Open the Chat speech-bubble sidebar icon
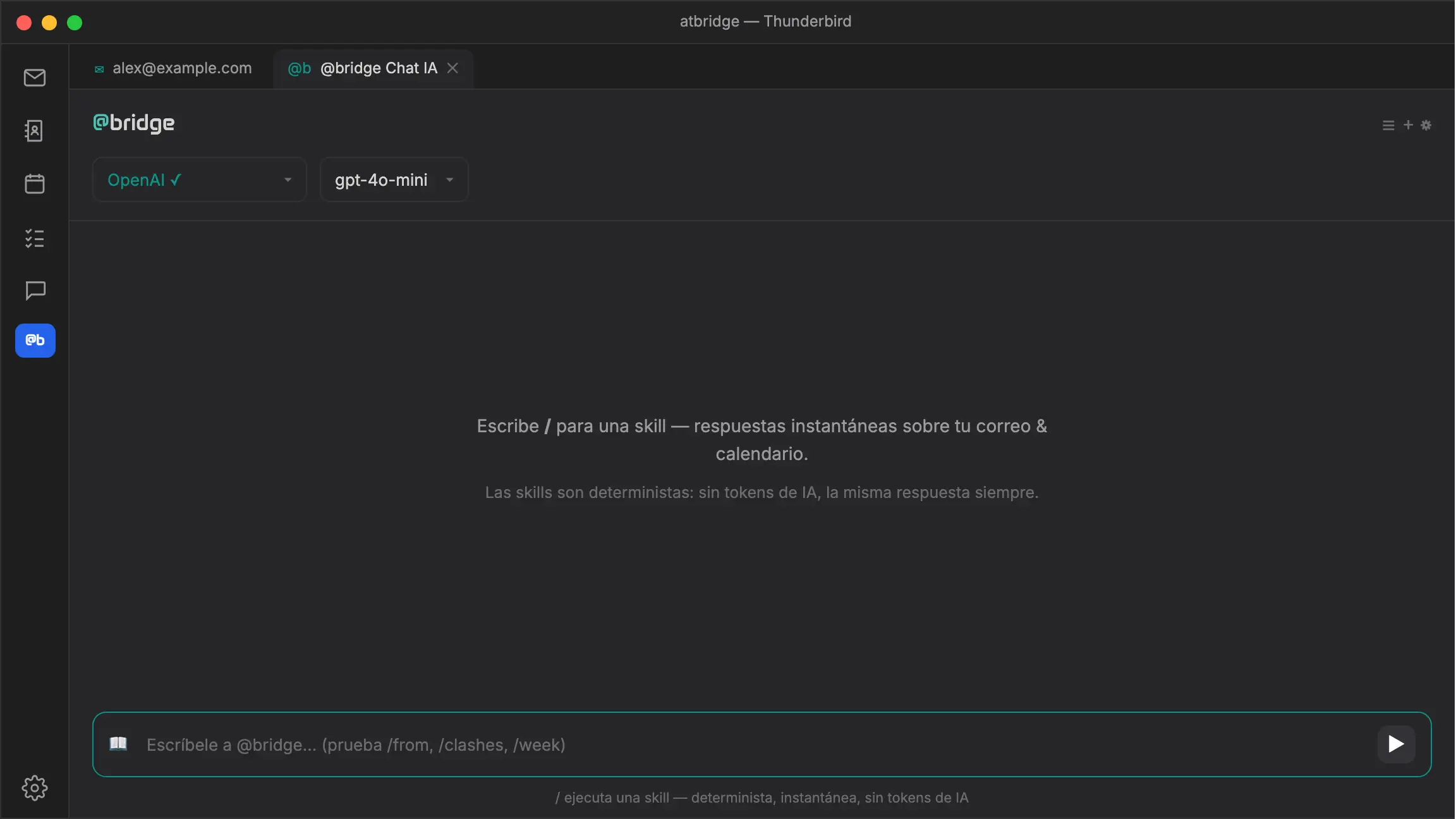 [35, 291]
